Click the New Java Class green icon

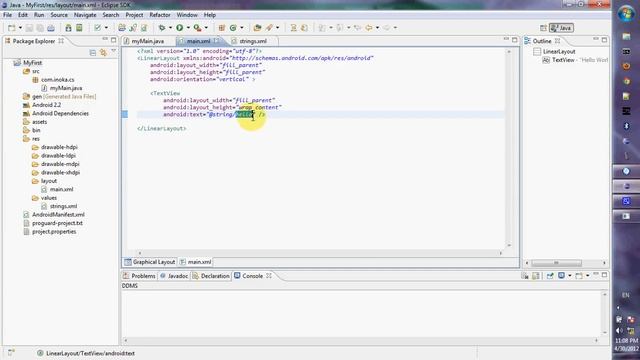click(x=233, y=28)
